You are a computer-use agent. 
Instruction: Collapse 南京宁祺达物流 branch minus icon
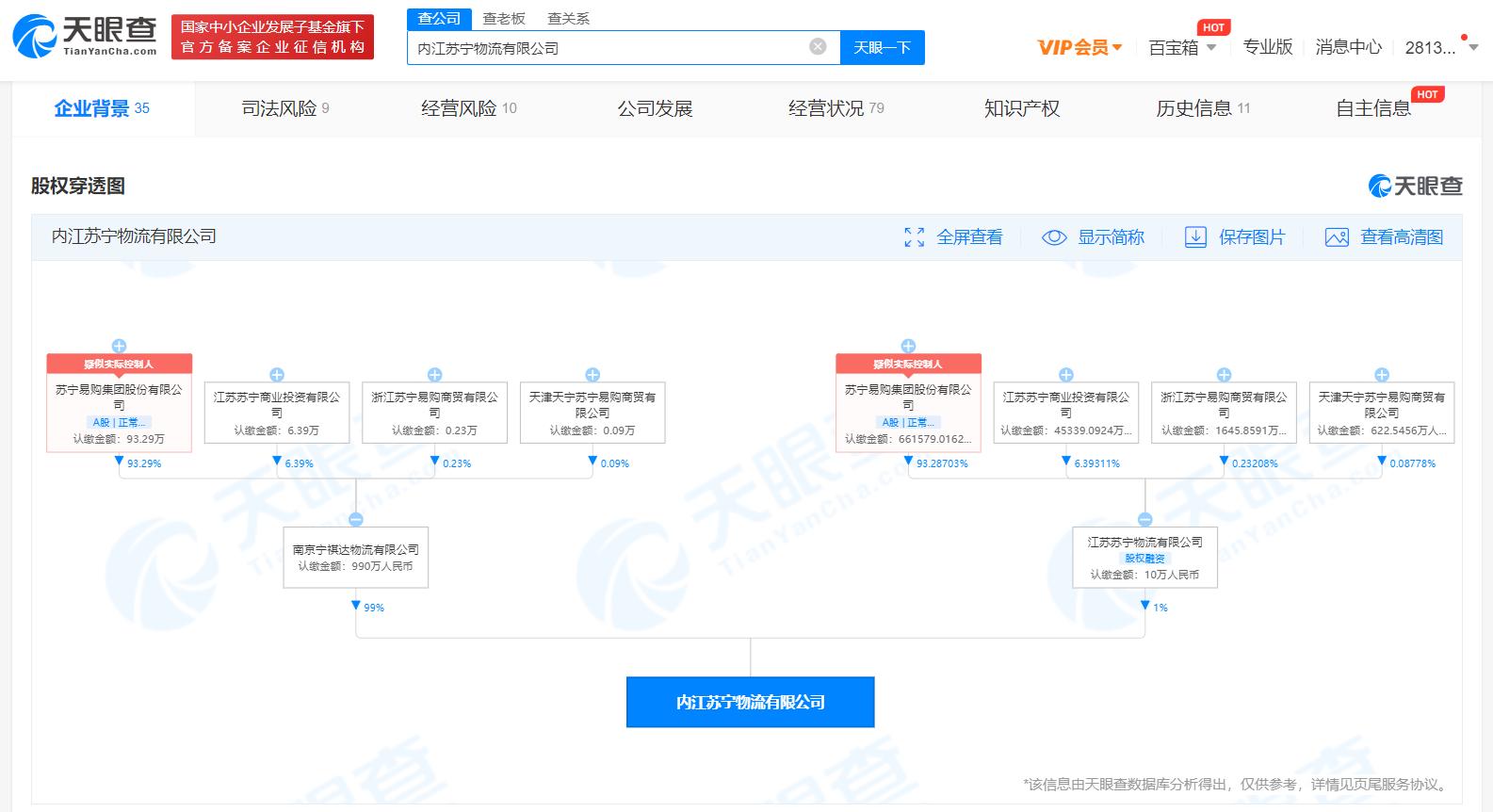click(x=356, y=519)
